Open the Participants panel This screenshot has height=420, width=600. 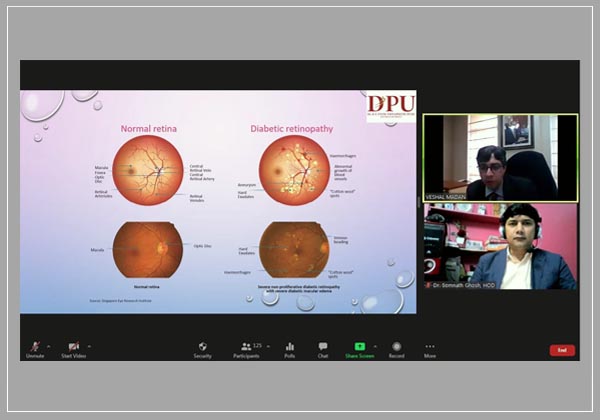point(245,347)
